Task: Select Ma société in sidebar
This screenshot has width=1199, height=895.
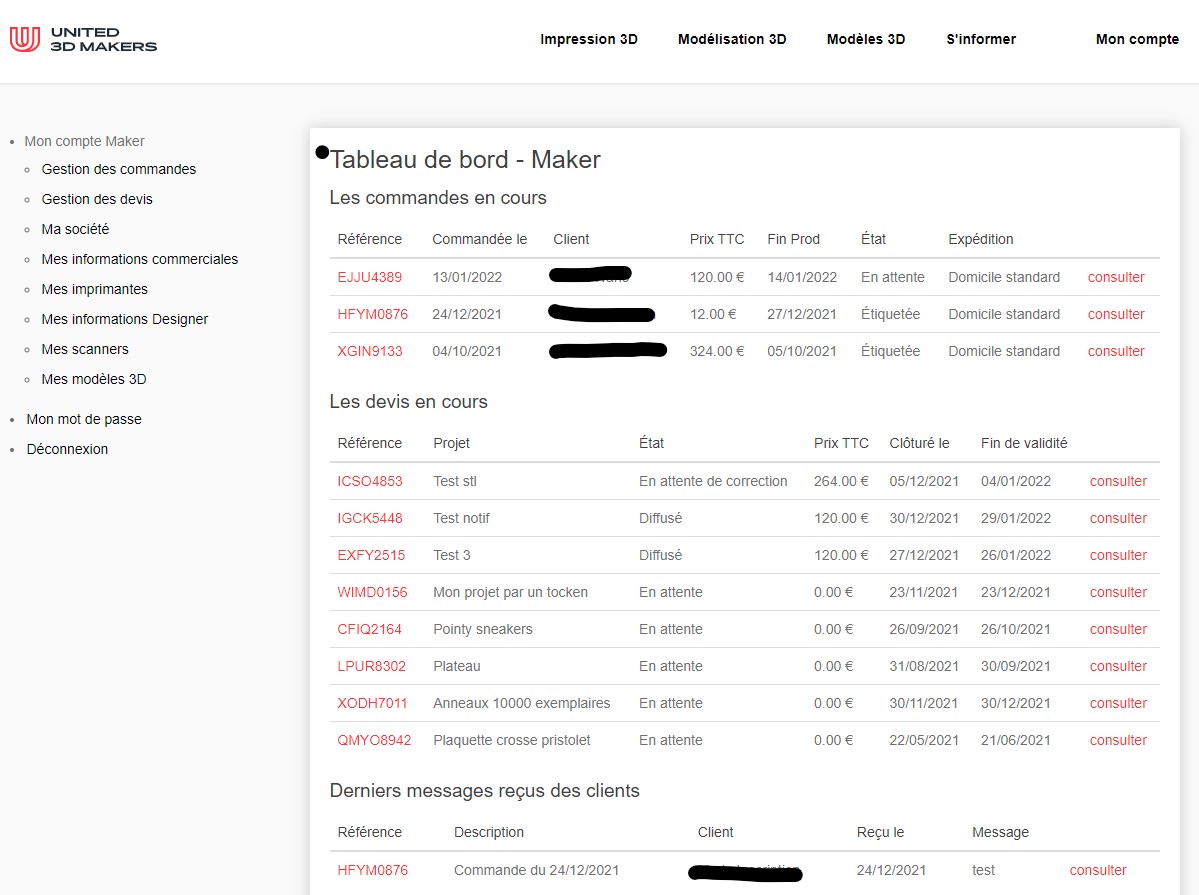Action: 75,230
